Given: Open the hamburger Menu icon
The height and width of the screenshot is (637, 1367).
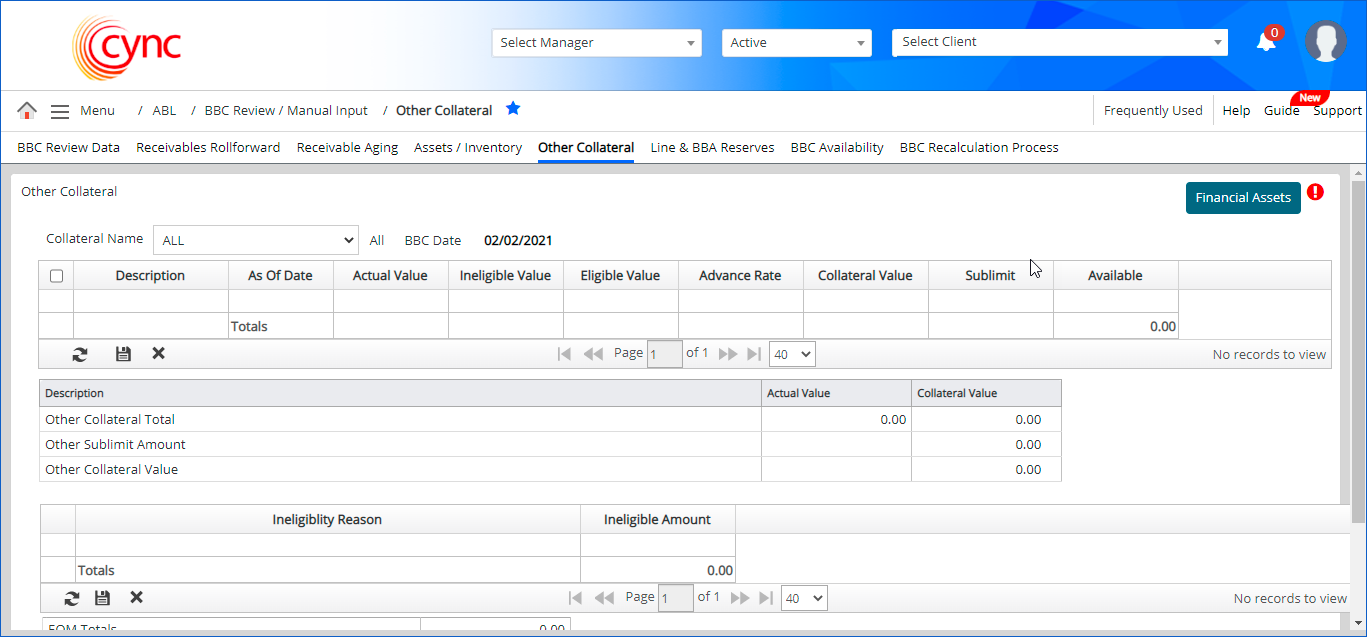Looking at the screenshot, I should point(60,111).
